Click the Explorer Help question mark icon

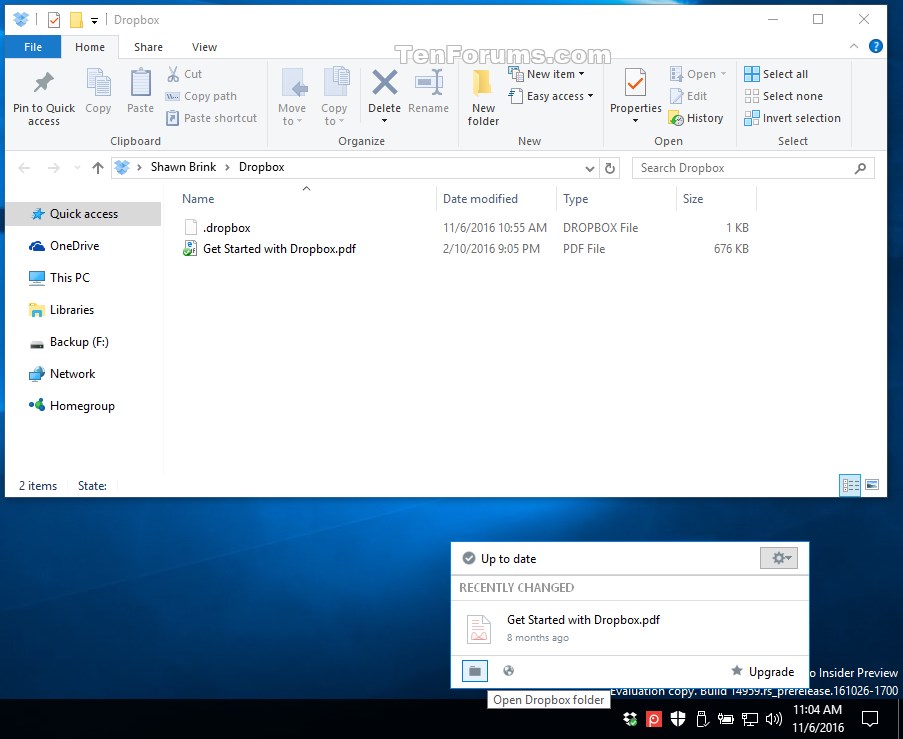click(875, 46)
